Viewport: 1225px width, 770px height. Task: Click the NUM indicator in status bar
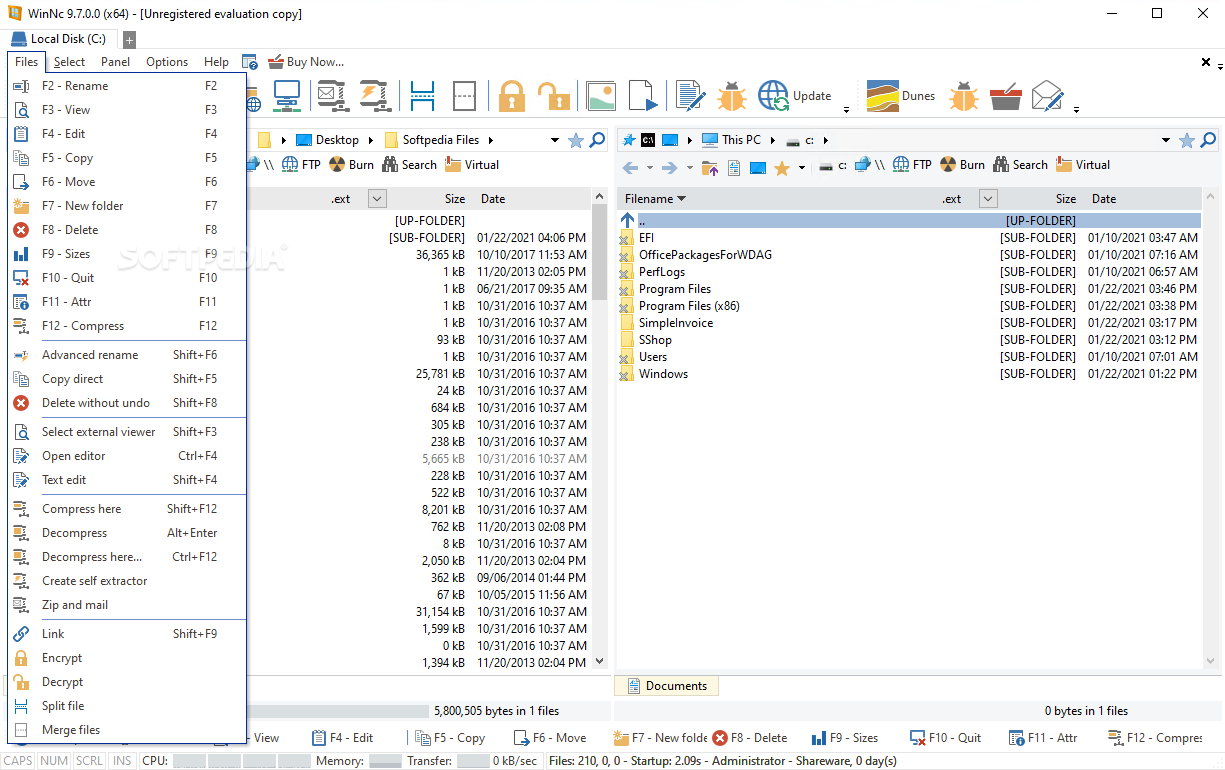[x=54, y=761]
